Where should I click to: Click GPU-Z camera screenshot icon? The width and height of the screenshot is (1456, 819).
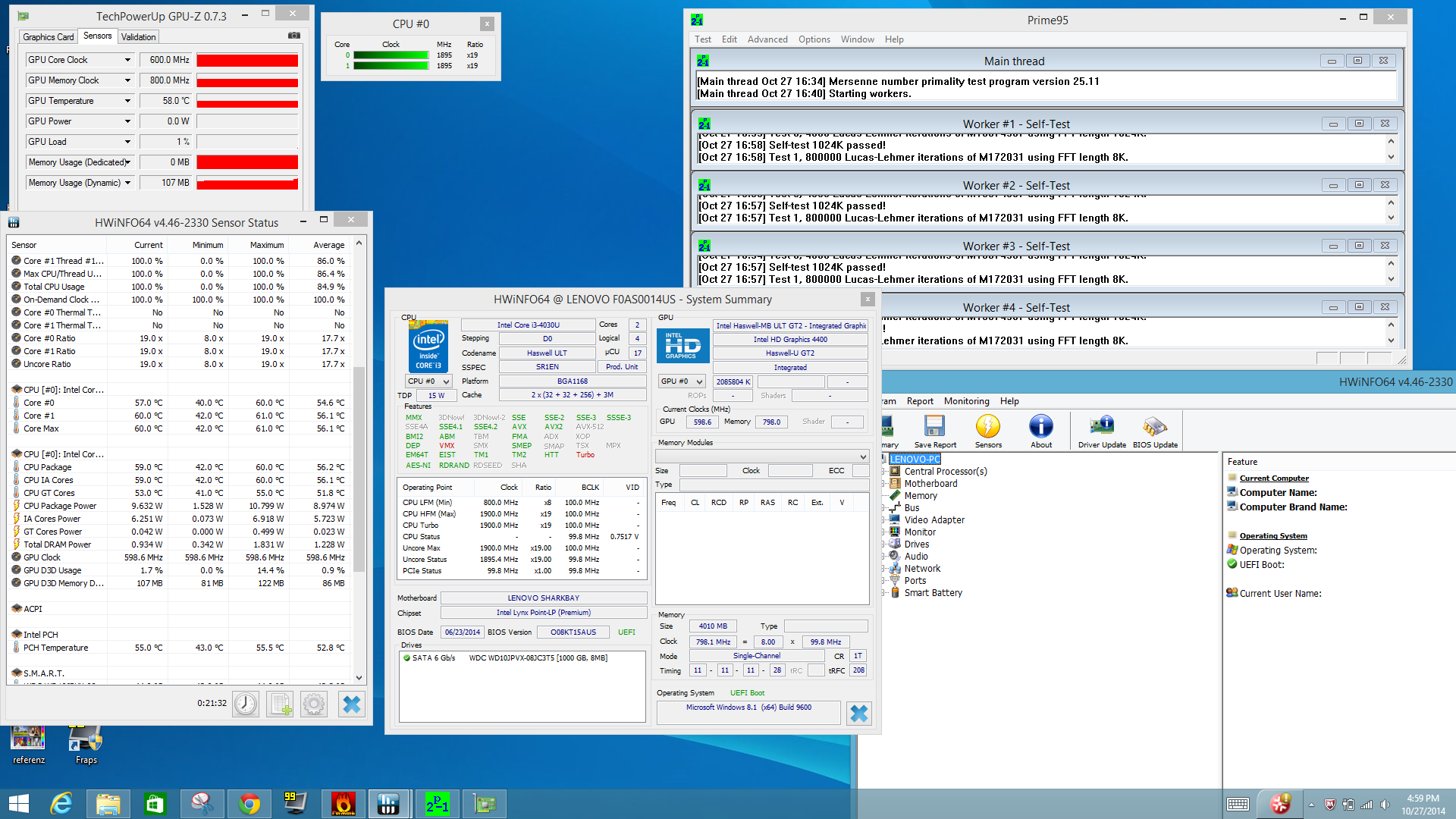(x=294, y=36)
